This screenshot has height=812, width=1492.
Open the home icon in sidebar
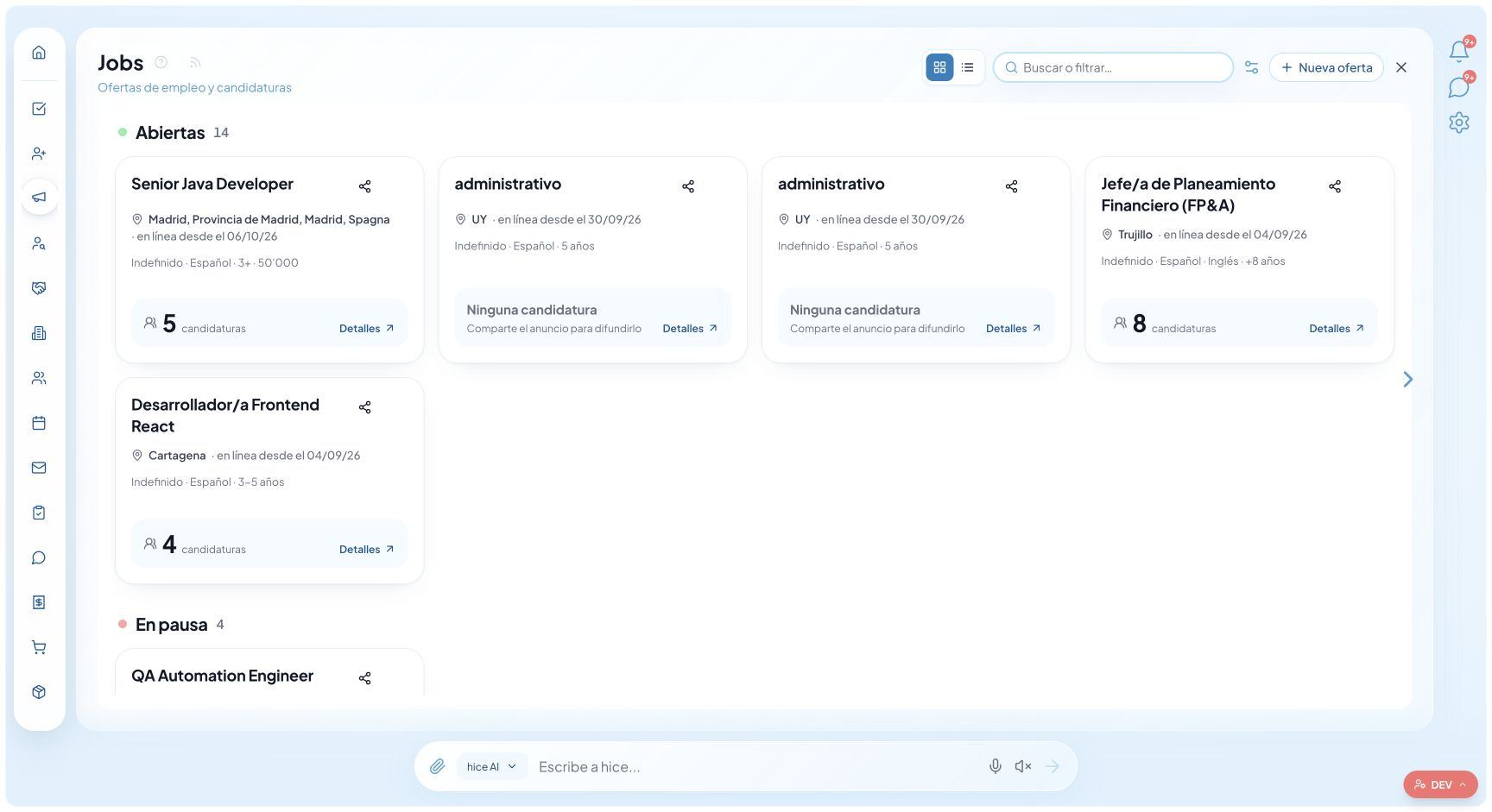coord(39,53)
